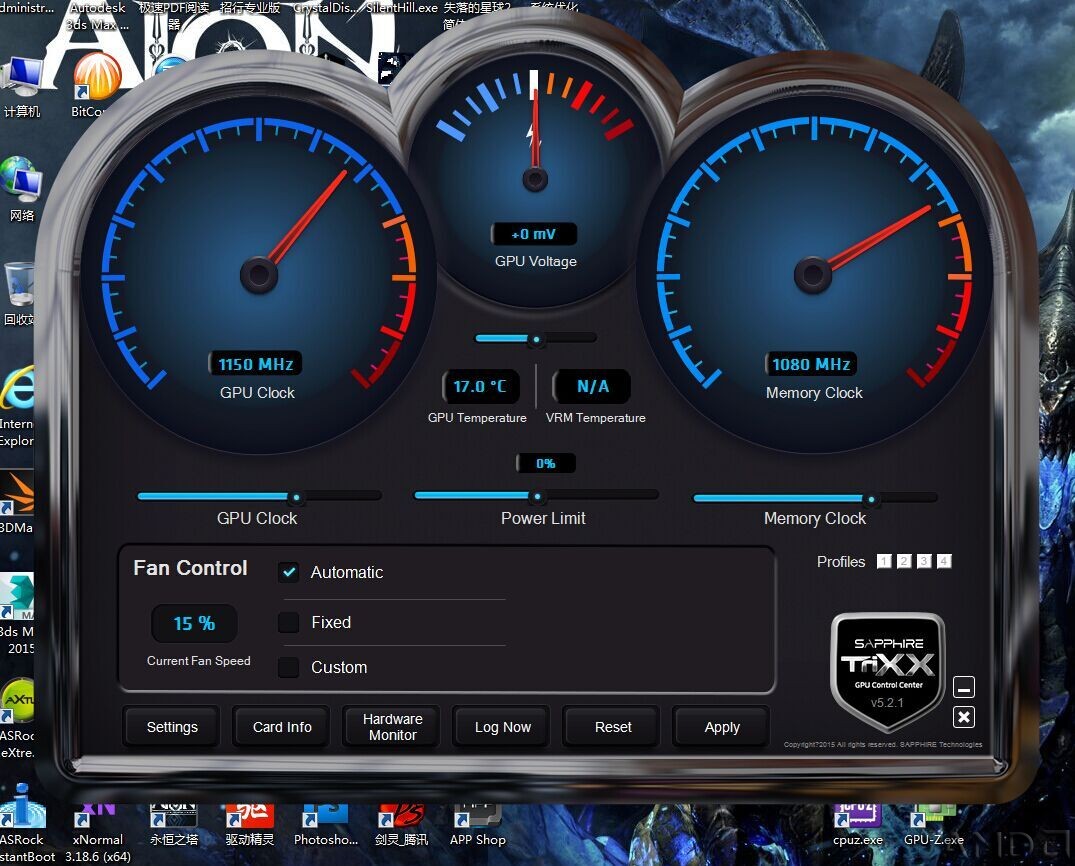This screenshot has width=1075, height=866.
Task: Open the 网络 (Network) desktop icon
Action: tap(22, 189)
